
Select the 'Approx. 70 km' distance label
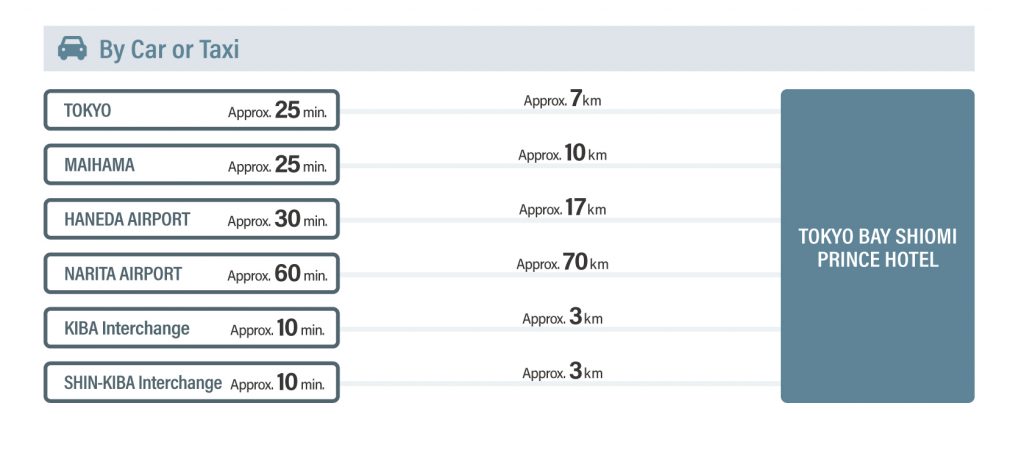(x=562, y=263)
